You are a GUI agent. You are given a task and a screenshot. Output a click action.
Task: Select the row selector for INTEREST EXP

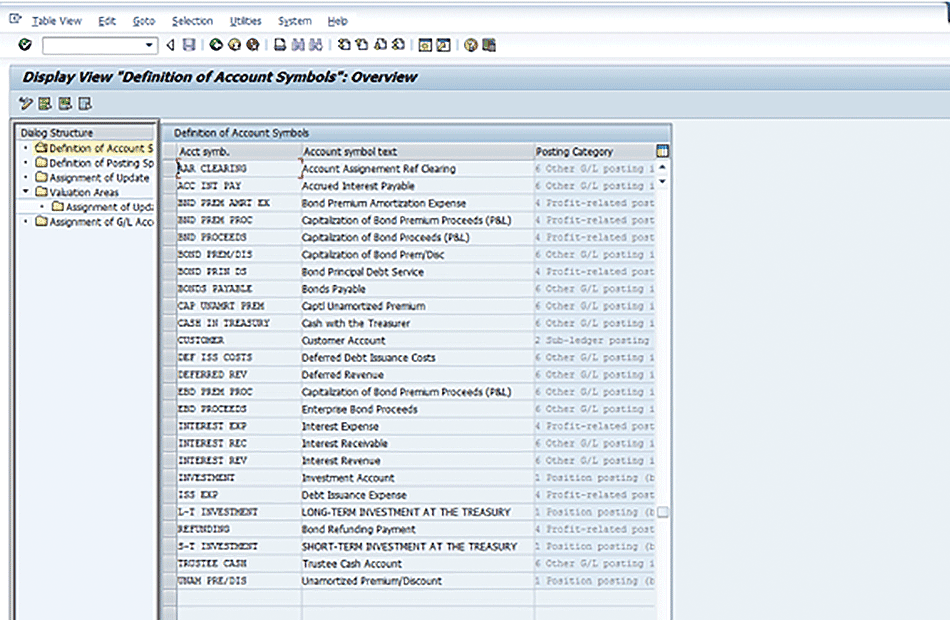[169, 426]
